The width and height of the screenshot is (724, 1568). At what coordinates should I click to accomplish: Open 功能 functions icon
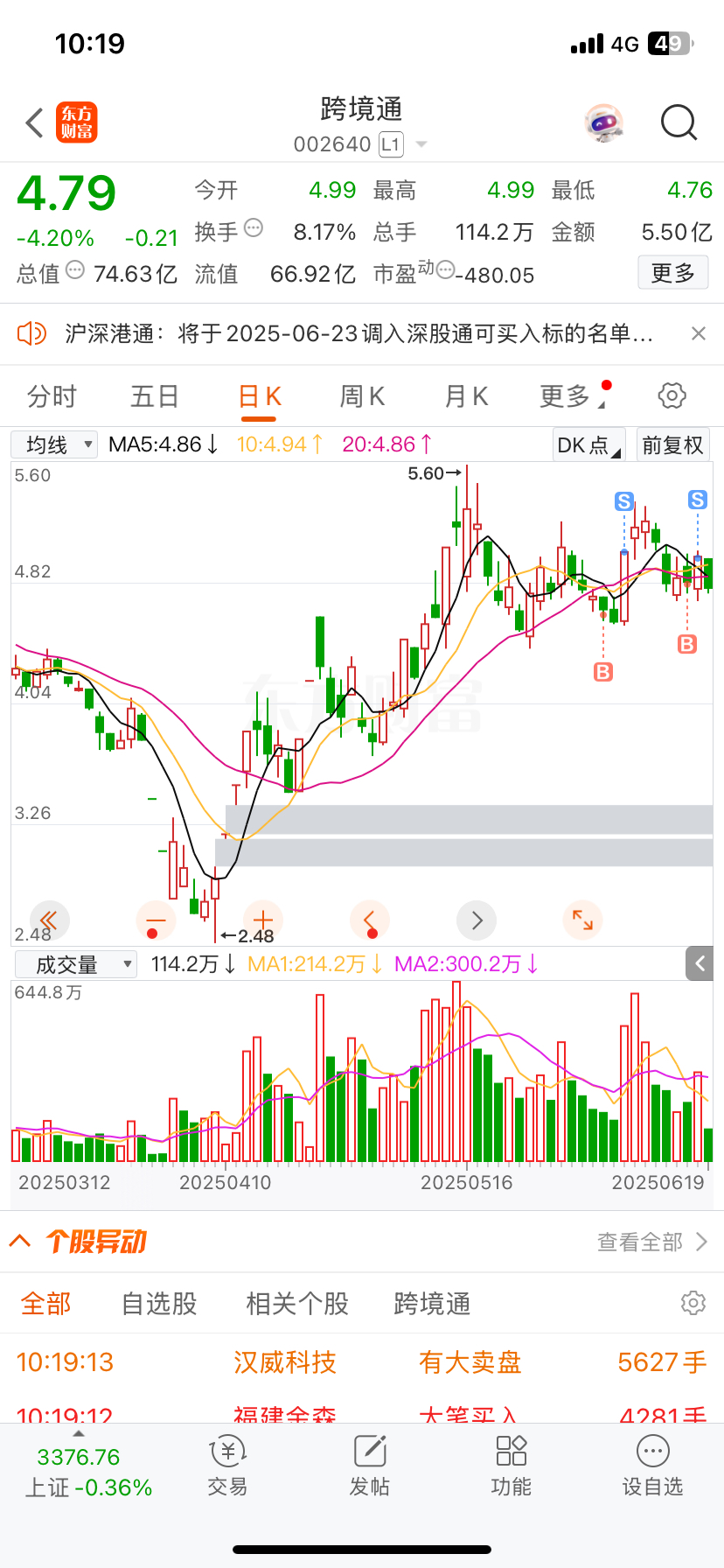(511, 1466)
